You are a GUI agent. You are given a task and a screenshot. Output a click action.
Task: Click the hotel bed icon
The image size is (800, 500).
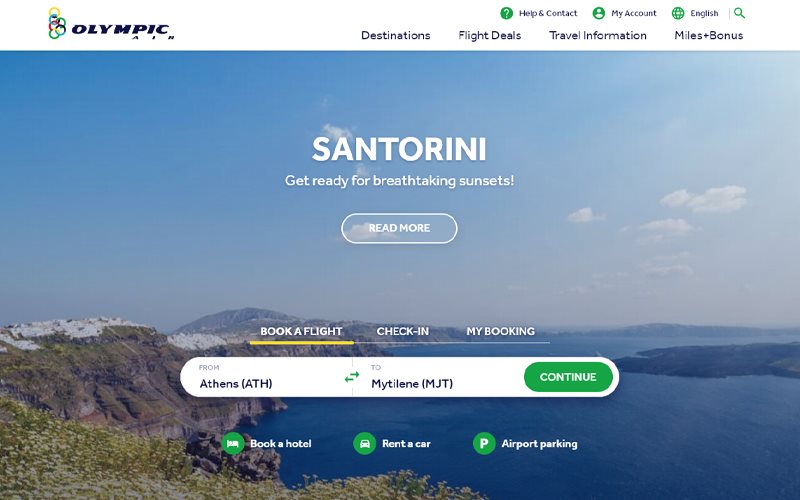tap(233, 443)
